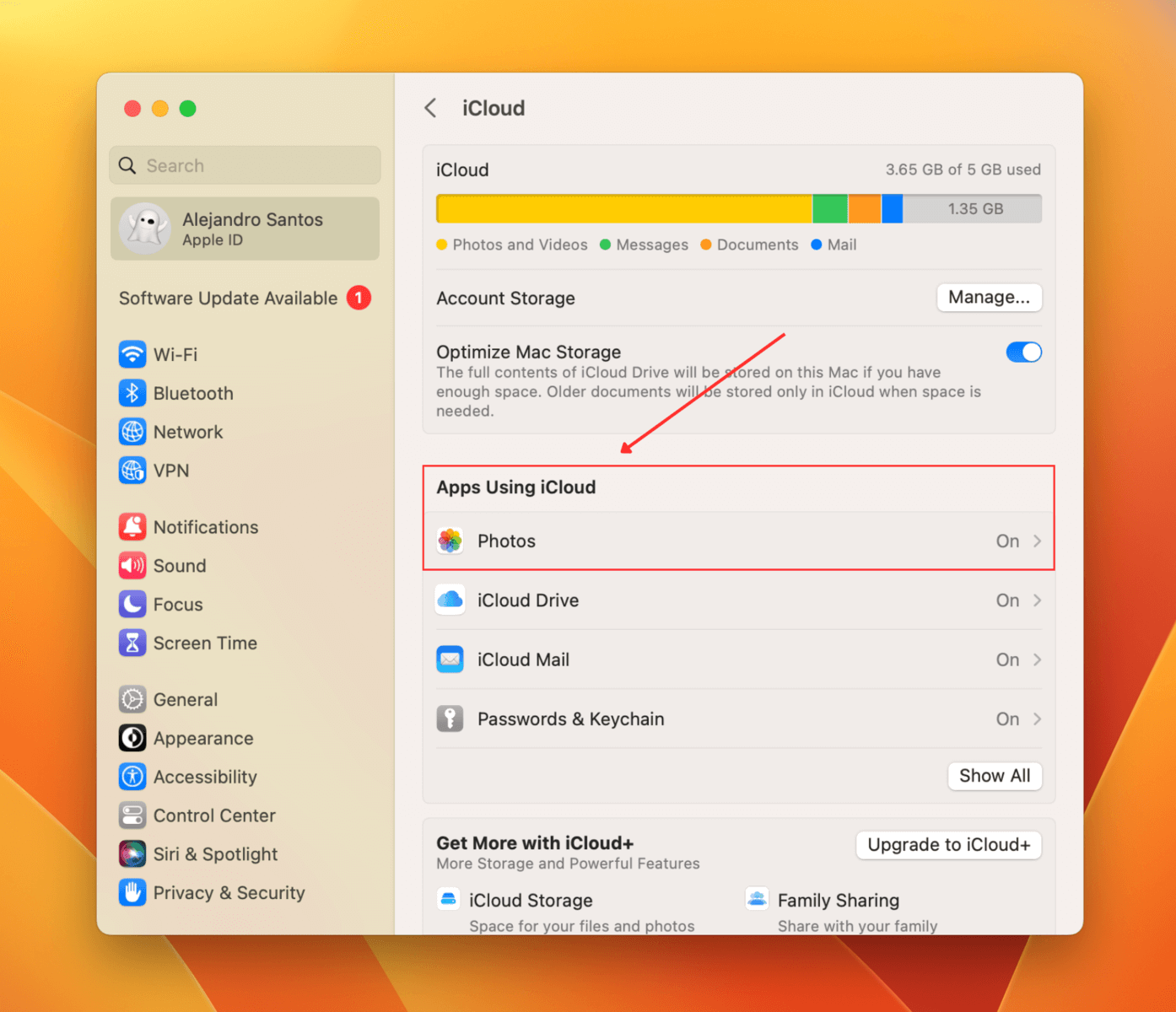Click Upgrade to iCloud+ button
Viewport: 1176px width, 1012px height.
tap(948, 845)
